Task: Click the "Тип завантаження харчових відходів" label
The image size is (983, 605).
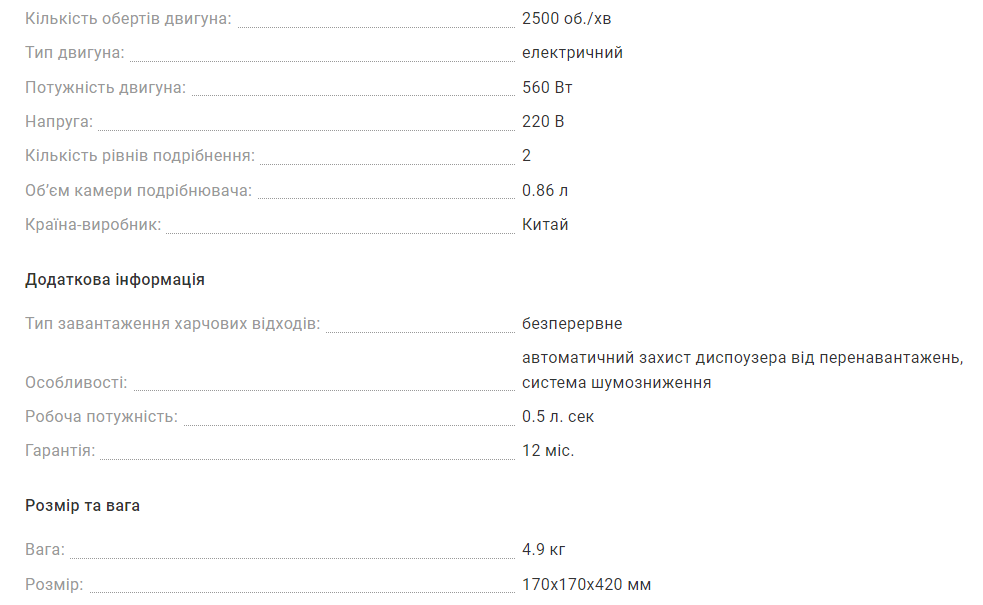Action: pyautogui.click(x=172, y=324)
